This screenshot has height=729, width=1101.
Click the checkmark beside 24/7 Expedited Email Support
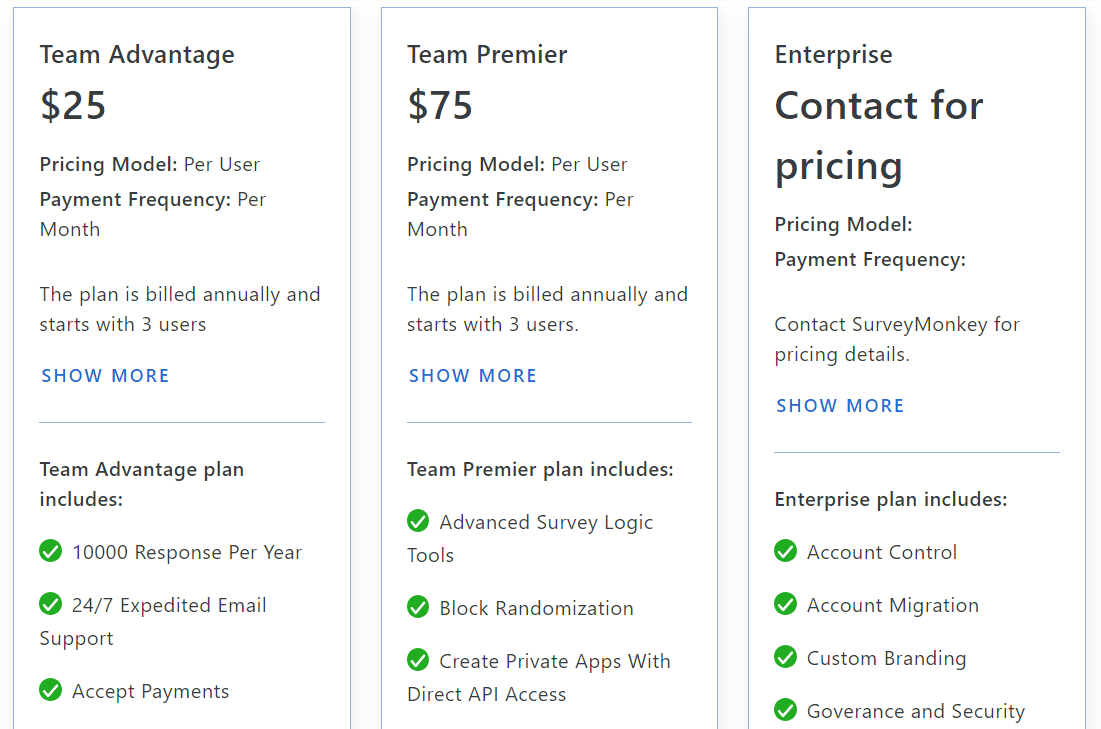[x=51, y=605]
